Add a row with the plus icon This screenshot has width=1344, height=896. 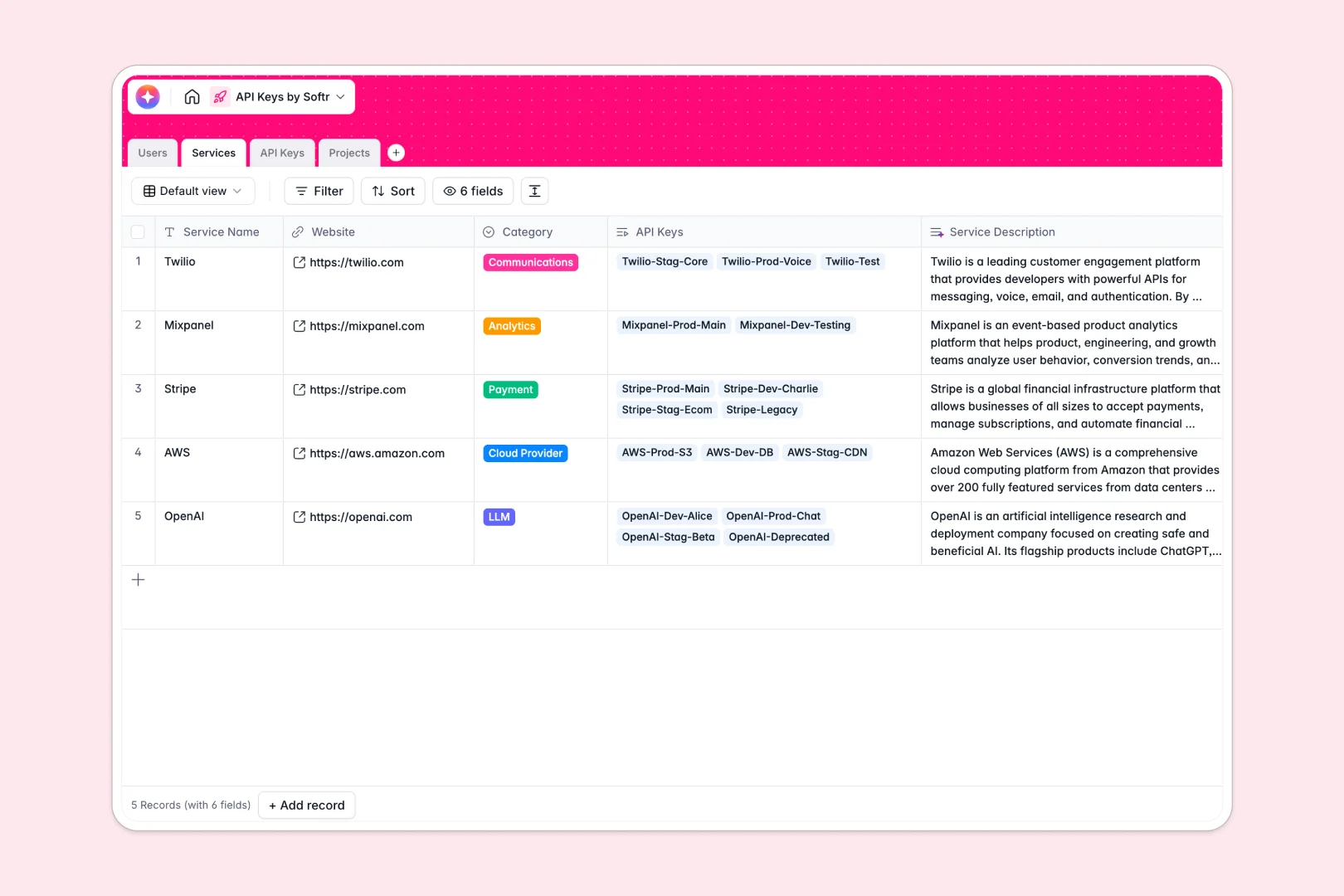click(x=139, y=580)
